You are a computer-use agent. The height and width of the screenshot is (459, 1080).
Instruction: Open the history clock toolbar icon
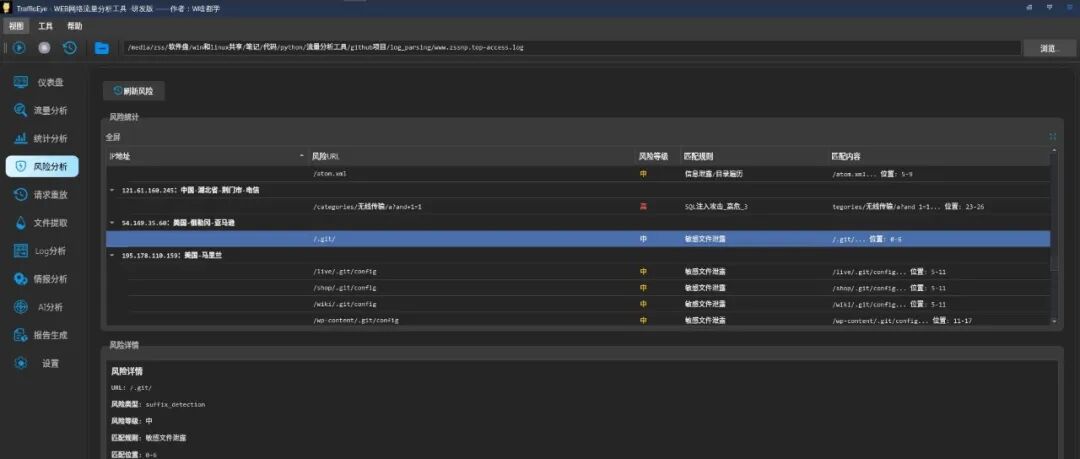[x=70, y=48]
